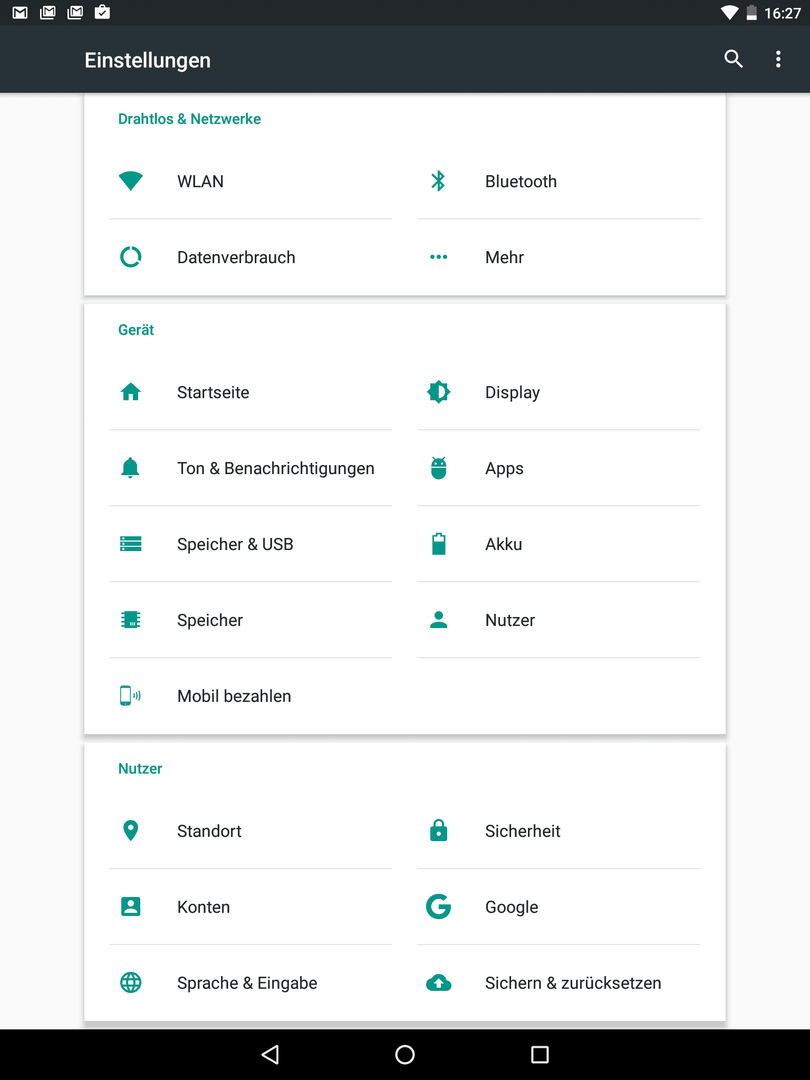810x1080 pixels.
Task: Tap the search magnifier icon
Action: click(x=734, y=59)
